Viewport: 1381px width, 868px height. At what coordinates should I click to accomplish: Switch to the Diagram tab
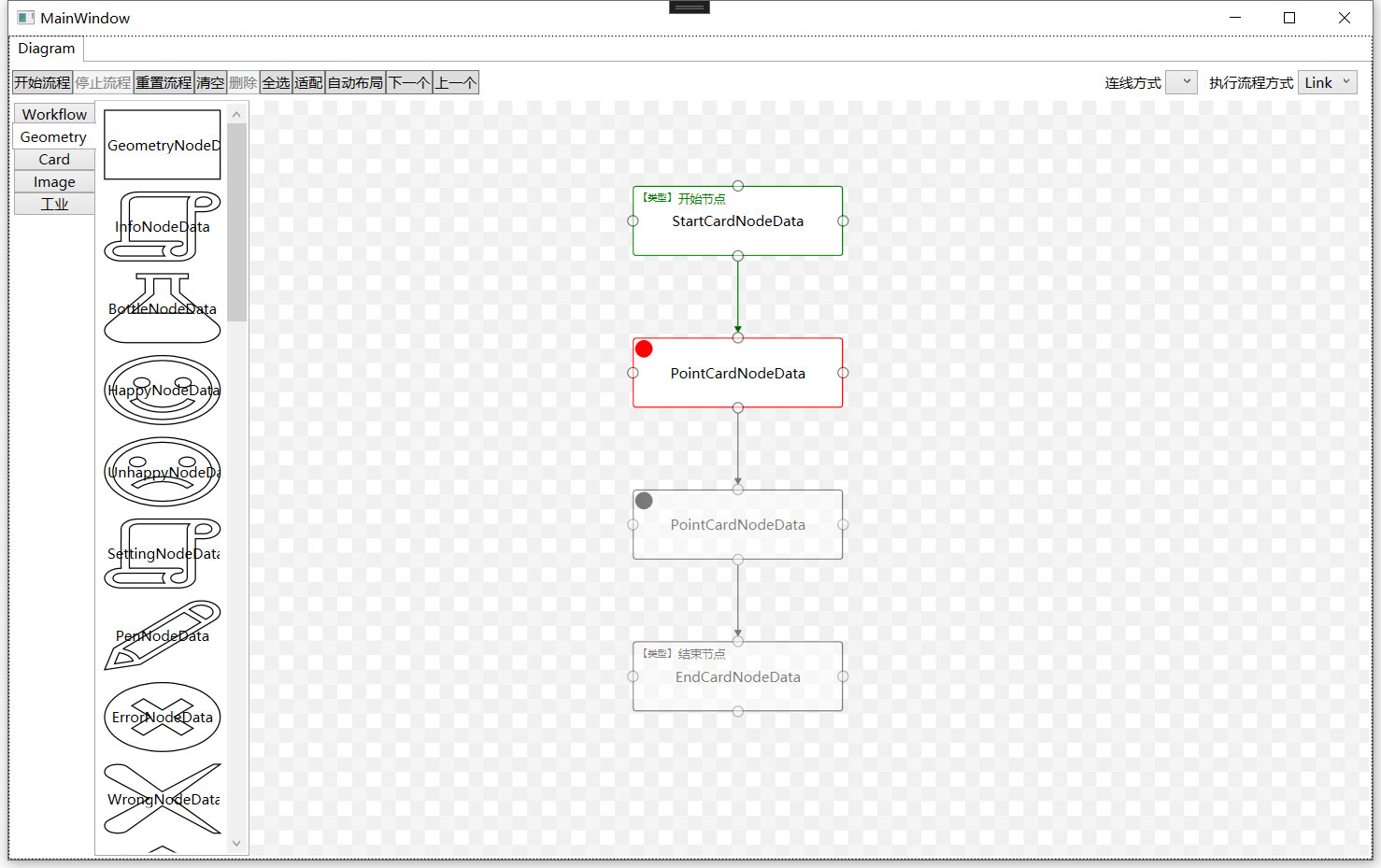47,49
